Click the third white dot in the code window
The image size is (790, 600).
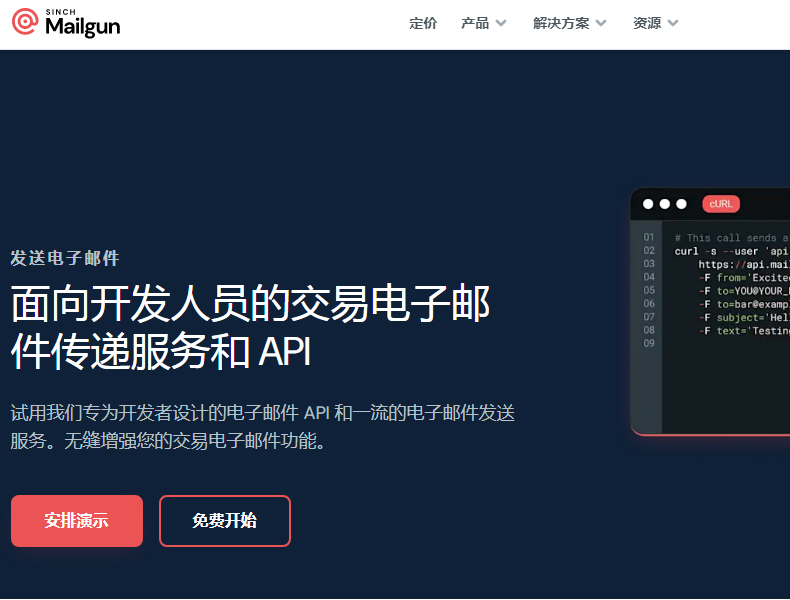click(682, 204)
